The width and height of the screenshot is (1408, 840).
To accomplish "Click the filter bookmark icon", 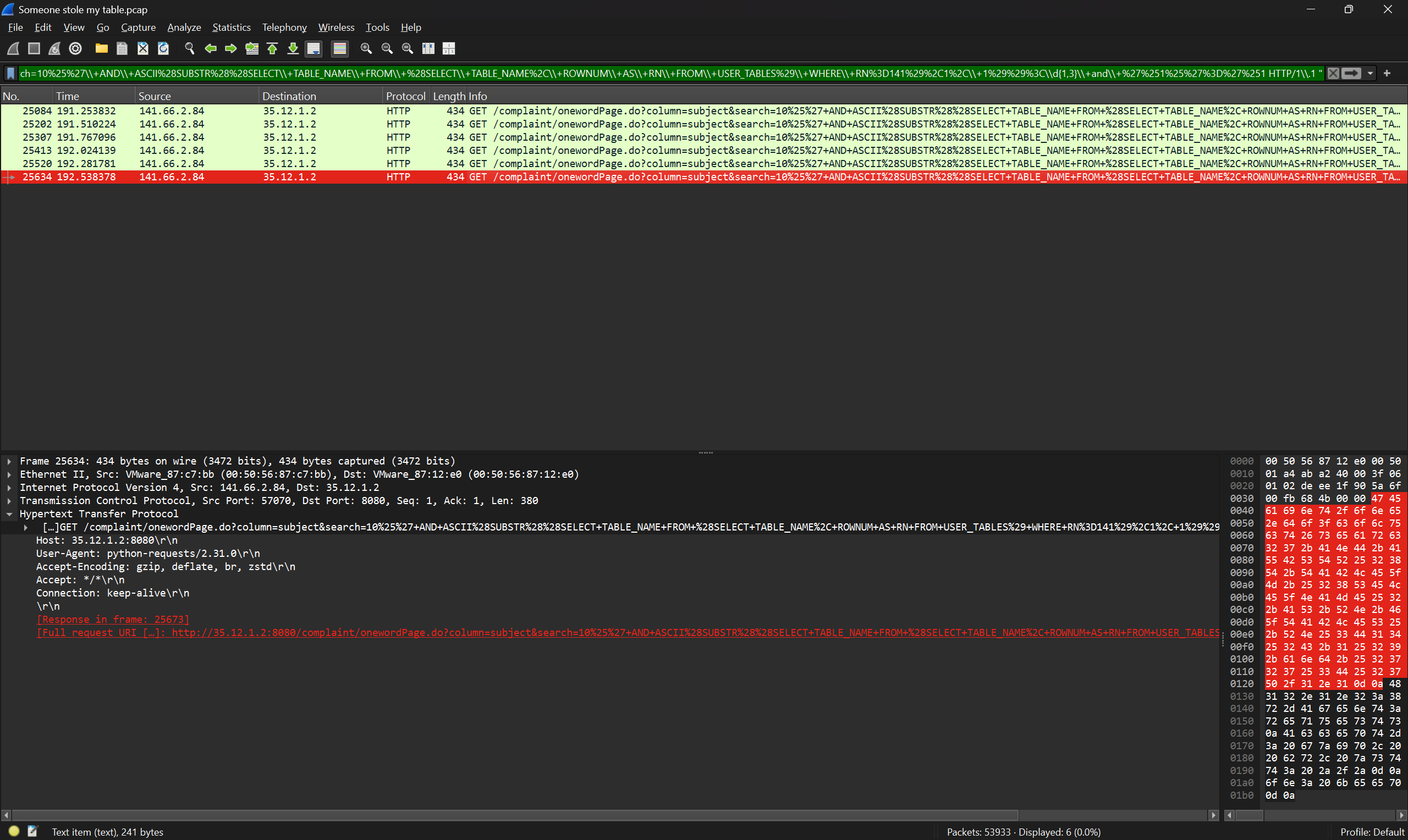I will click(x=10, y=74).
